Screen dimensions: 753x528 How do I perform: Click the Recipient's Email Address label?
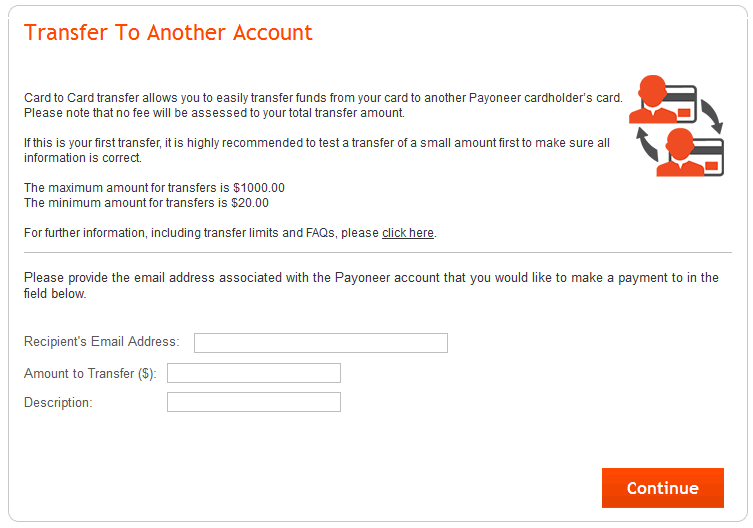point(101,342)
